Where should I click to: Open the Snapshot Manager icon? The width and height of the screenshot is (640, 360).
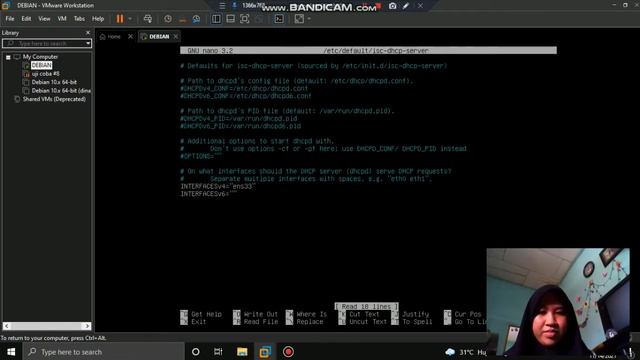click(x=196, y=19)
